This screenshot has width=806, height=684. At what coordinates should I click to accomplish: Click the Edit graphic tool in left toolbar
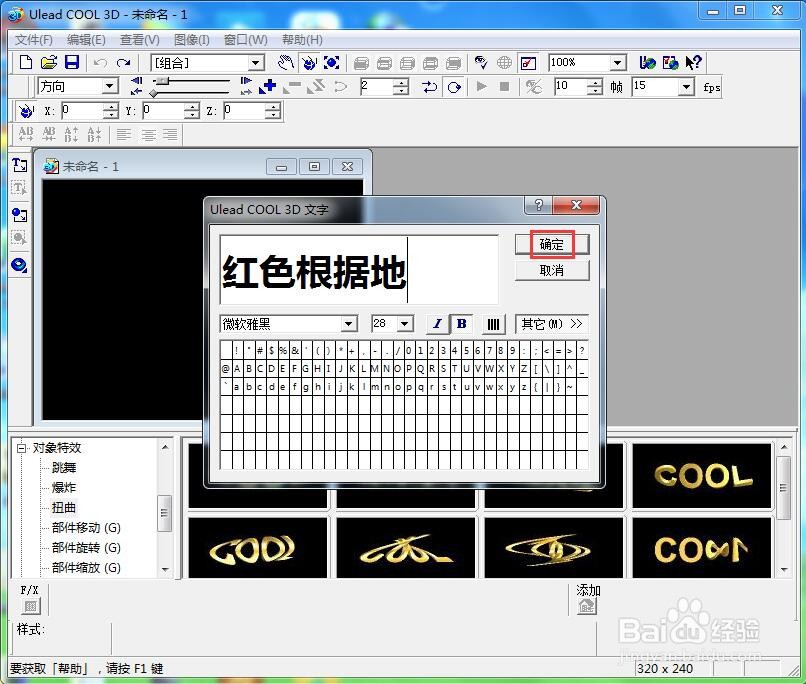tap(20, 238)
